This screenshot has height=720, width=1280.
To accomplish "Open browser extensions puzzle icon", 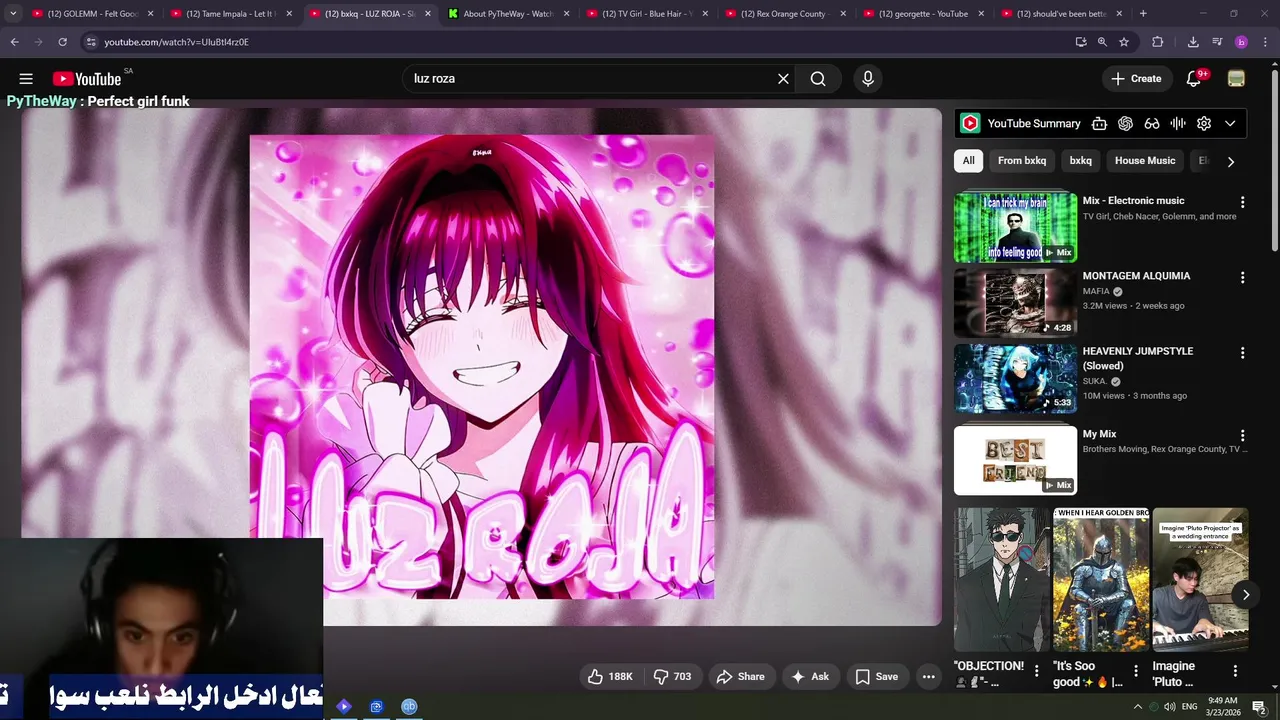I will 1158,42.
